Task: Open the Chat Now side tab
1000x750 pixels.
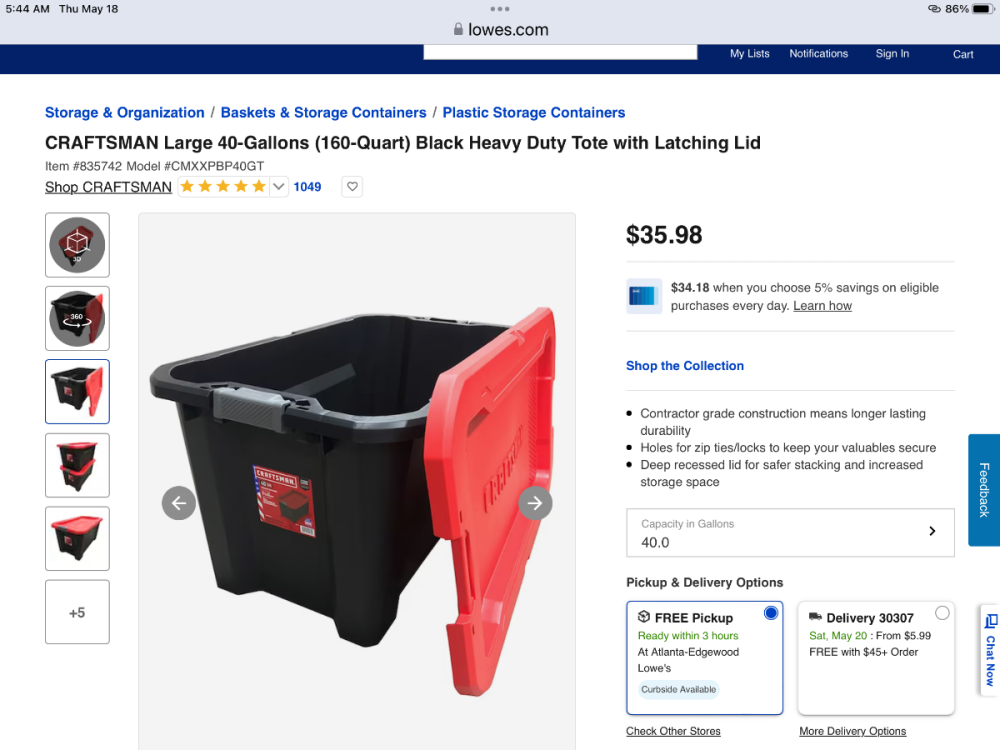Action: coord(990,650)
